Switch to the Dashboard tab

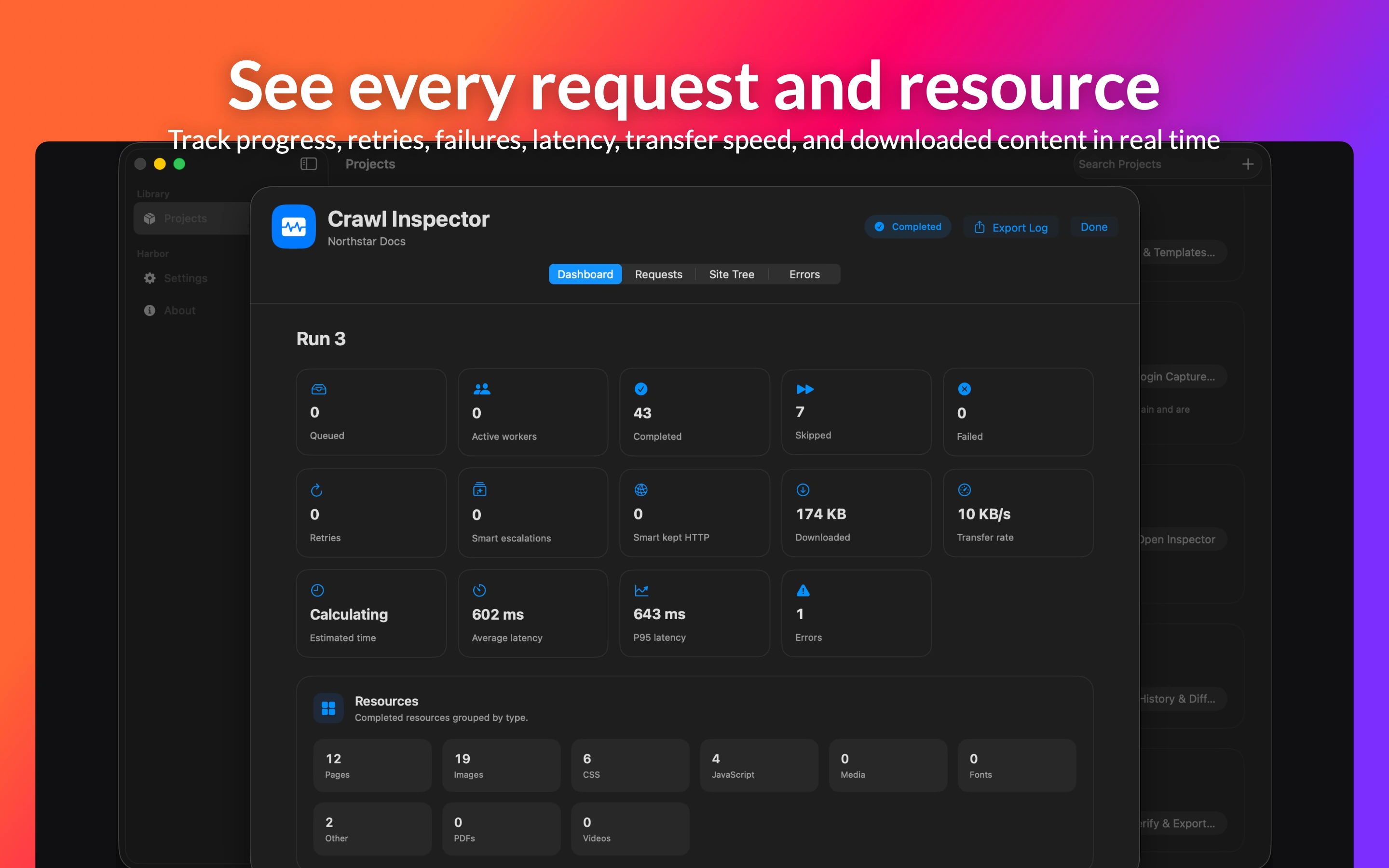point(585,274)
